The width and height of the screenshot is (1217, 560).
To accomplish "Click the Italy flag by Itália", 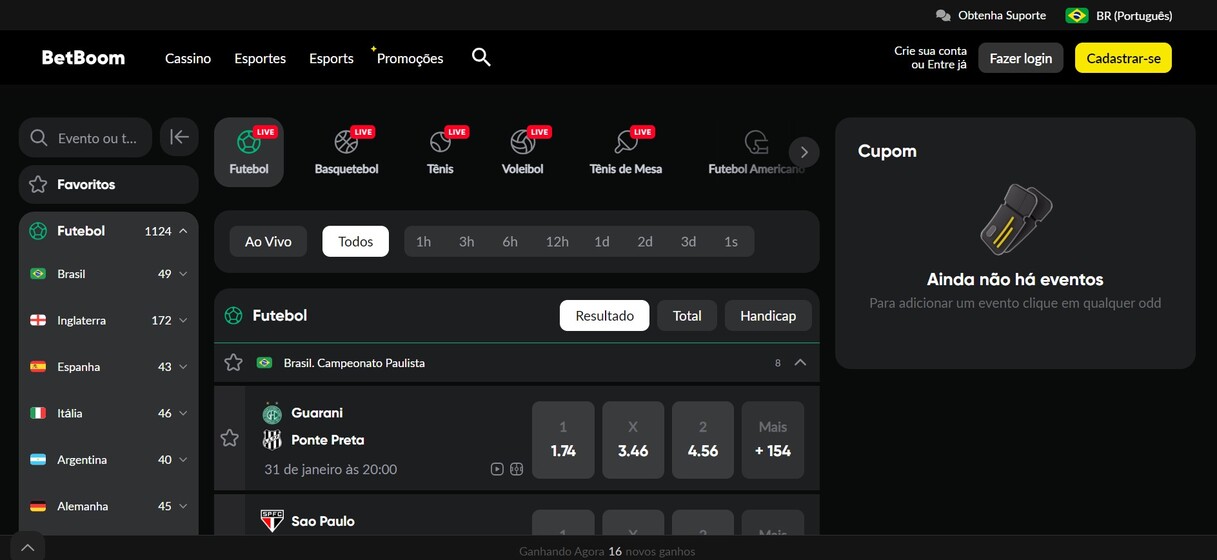I will coord(38,413).
